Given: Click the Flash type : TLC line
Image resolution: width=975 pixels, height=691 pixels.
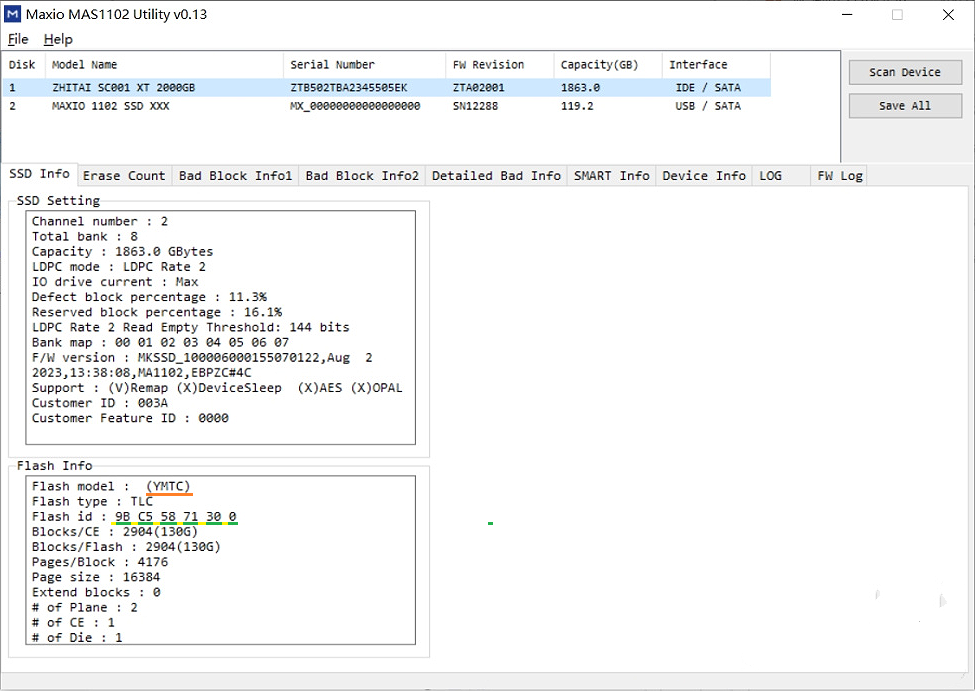Looking at the screenshot, I should click(92, 501).
